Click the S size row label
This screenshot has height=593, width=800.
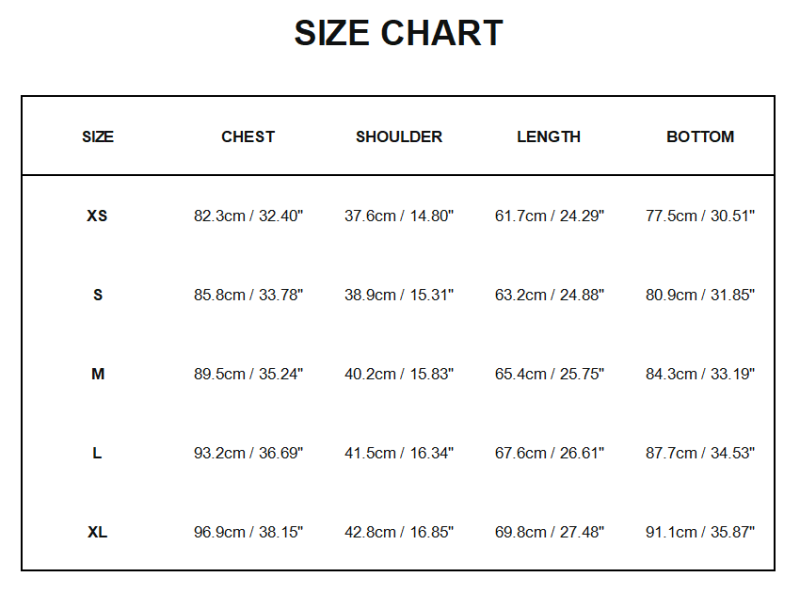(x=97, y=295)
